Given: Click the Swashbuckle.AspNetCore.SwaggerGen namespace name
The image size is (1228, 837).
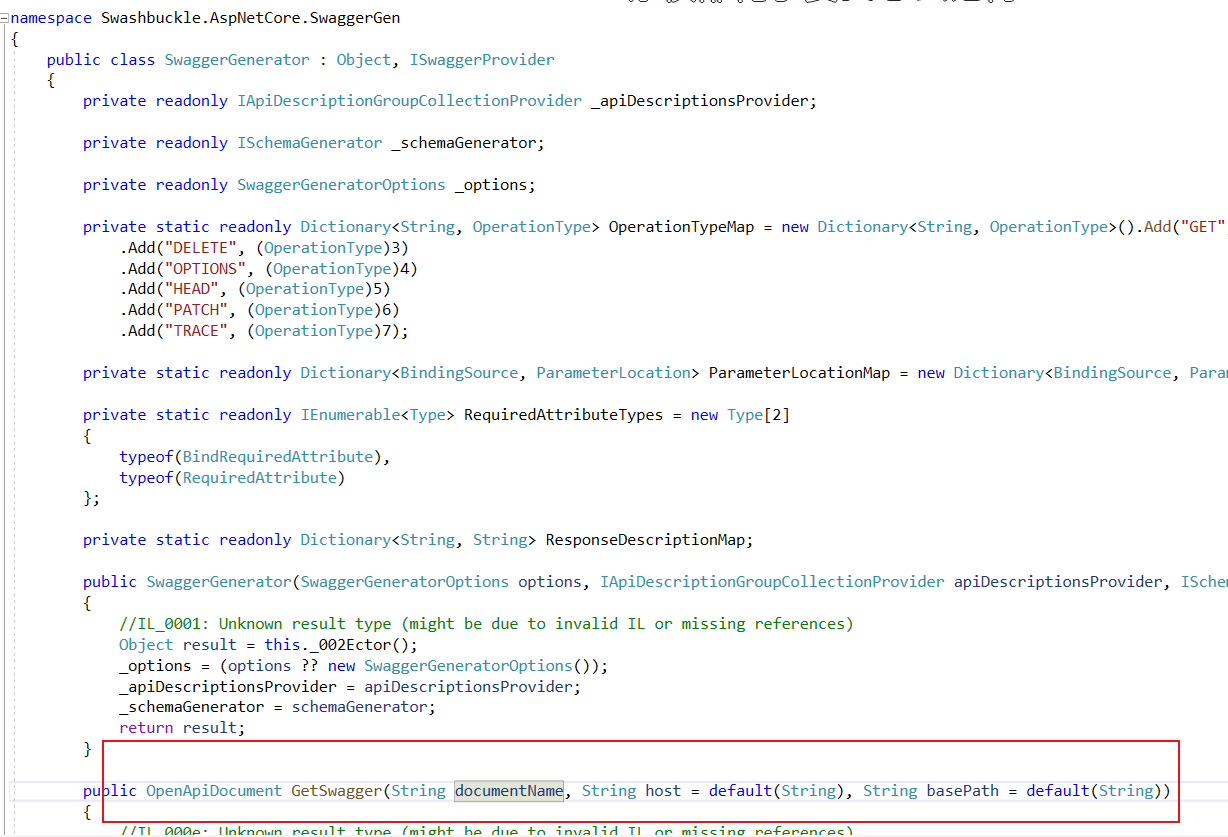Looking at the screenshot, I should [251, 18].
